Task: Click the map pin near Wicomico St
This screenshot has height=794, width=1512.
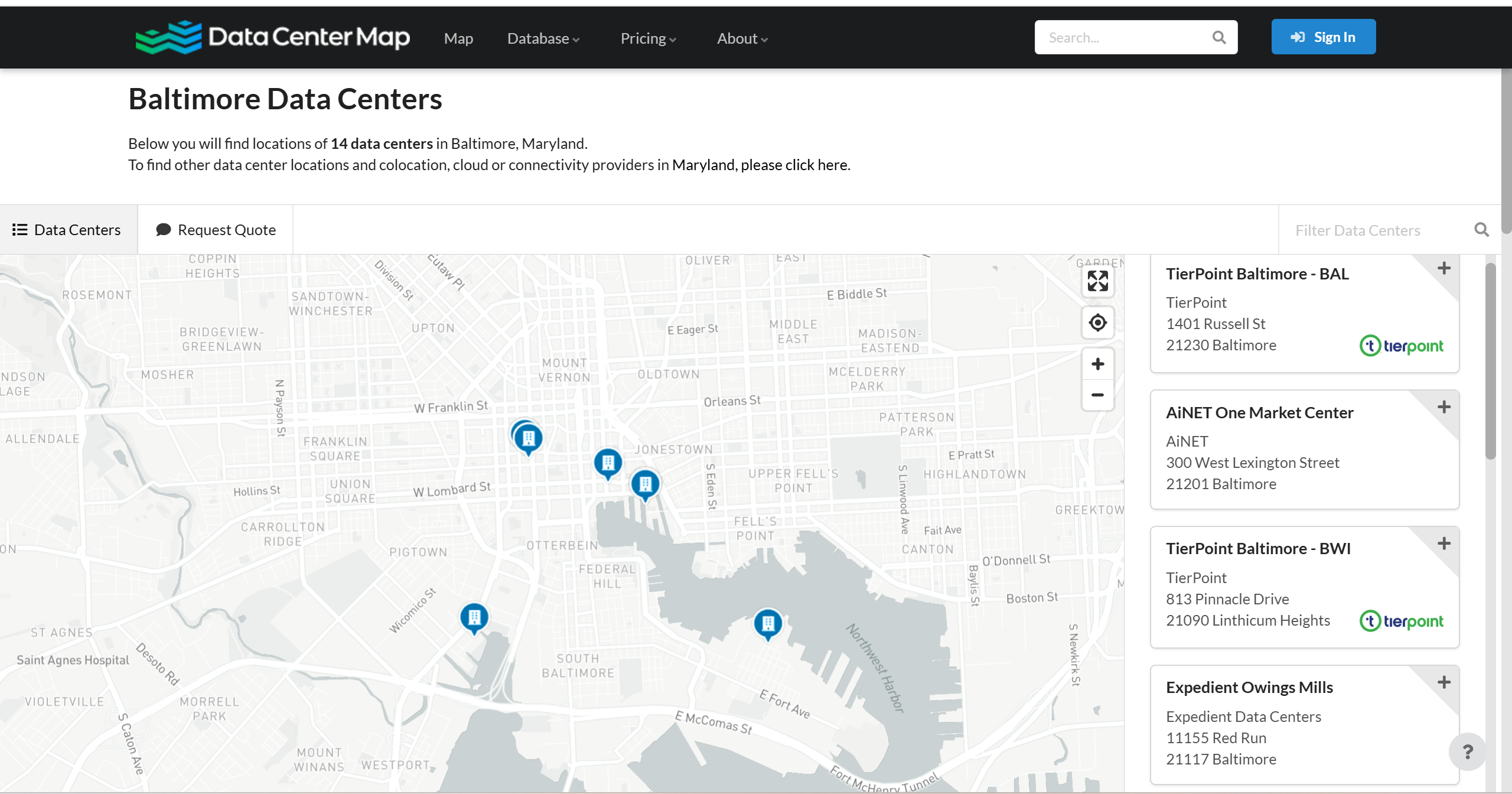Action: tap(474, 617)
